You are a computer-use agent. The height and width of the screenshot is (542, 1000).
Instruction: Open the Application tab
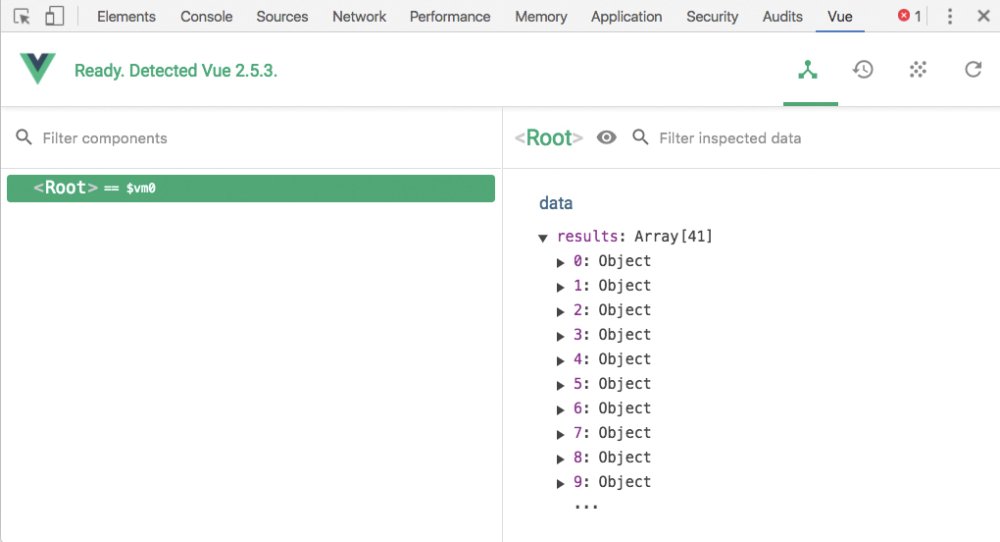(x=626, y=17)
